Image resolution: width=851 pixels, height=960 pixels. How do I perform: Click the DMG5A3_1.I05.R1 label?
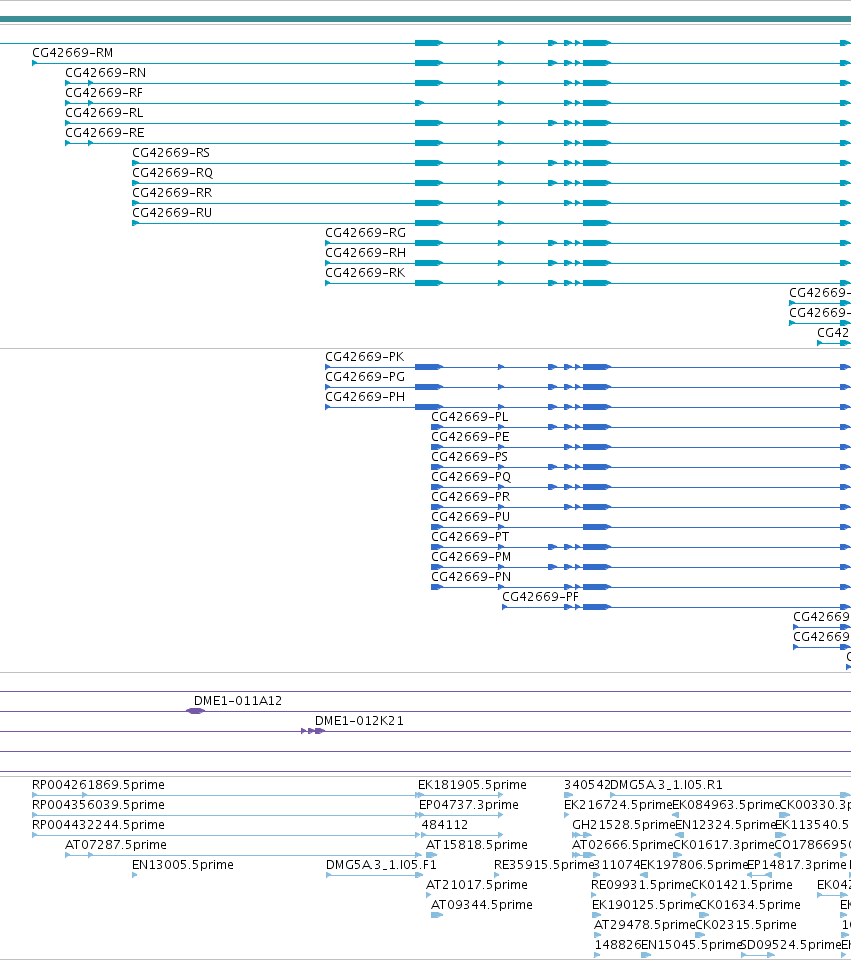pyautogui.click(x=666, y=785)
